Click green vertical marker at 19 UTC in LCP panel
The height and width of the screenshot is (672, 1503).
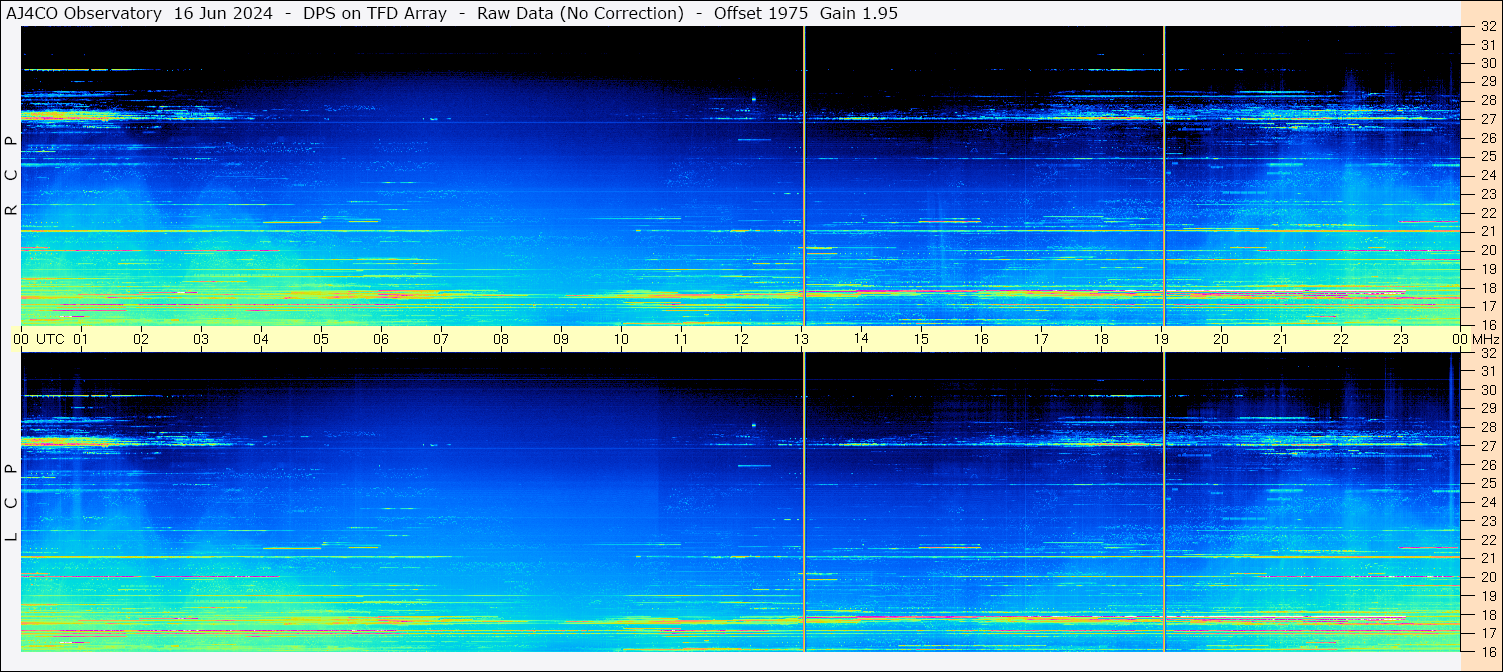[x=1164, y=502]
